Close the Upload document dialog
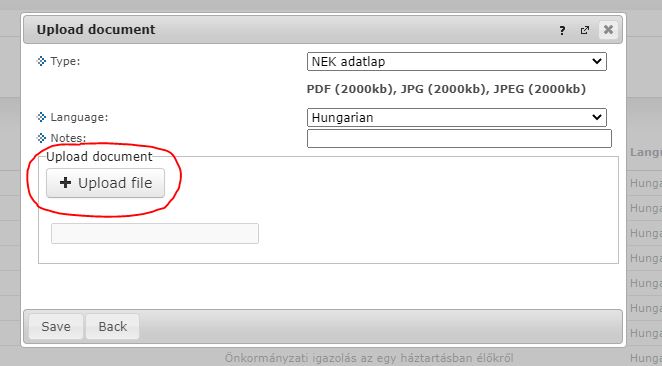The image size is (662, 366). pyautogui.click(x=608, y=30)
